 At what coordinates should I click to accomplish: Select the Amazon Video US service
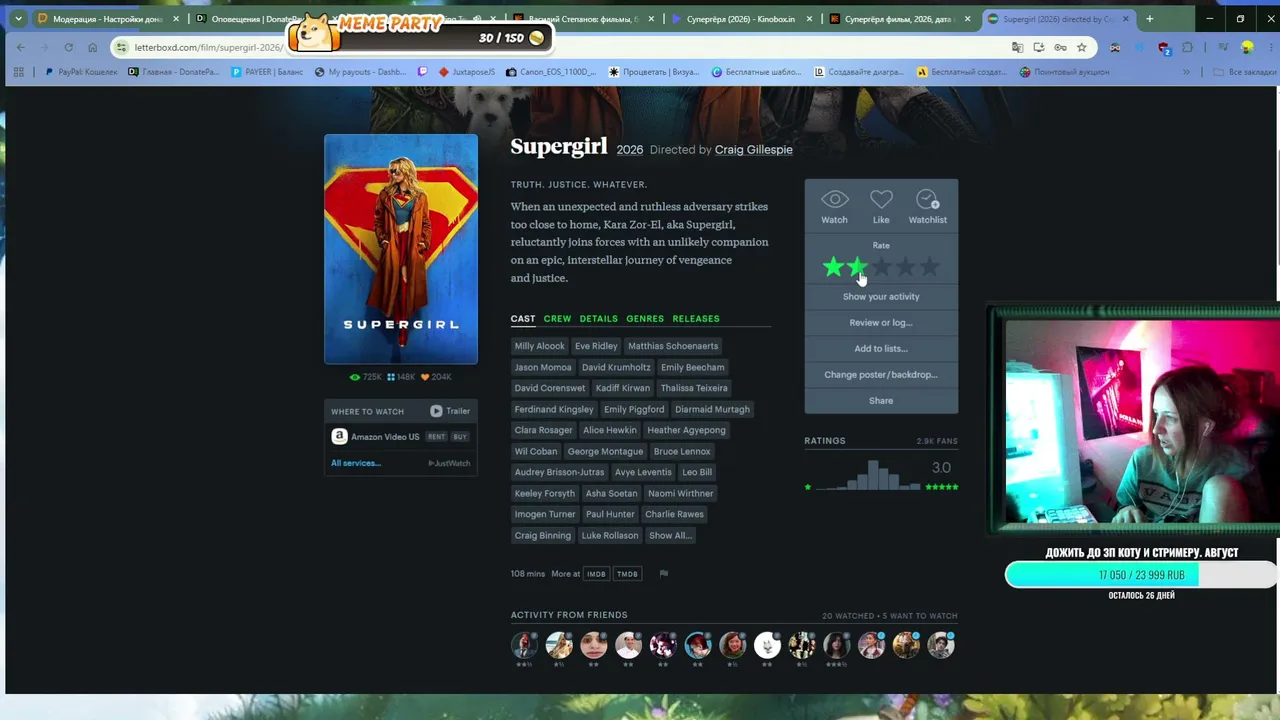375,437
